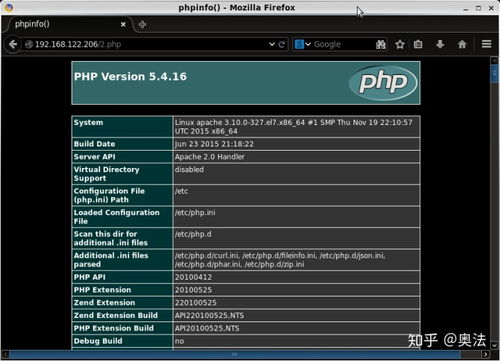Reload the page with the refresh icon
Image resolution: width=500 pixels, height=361 pixels.
pyautogui.click(x=282, y=44)
